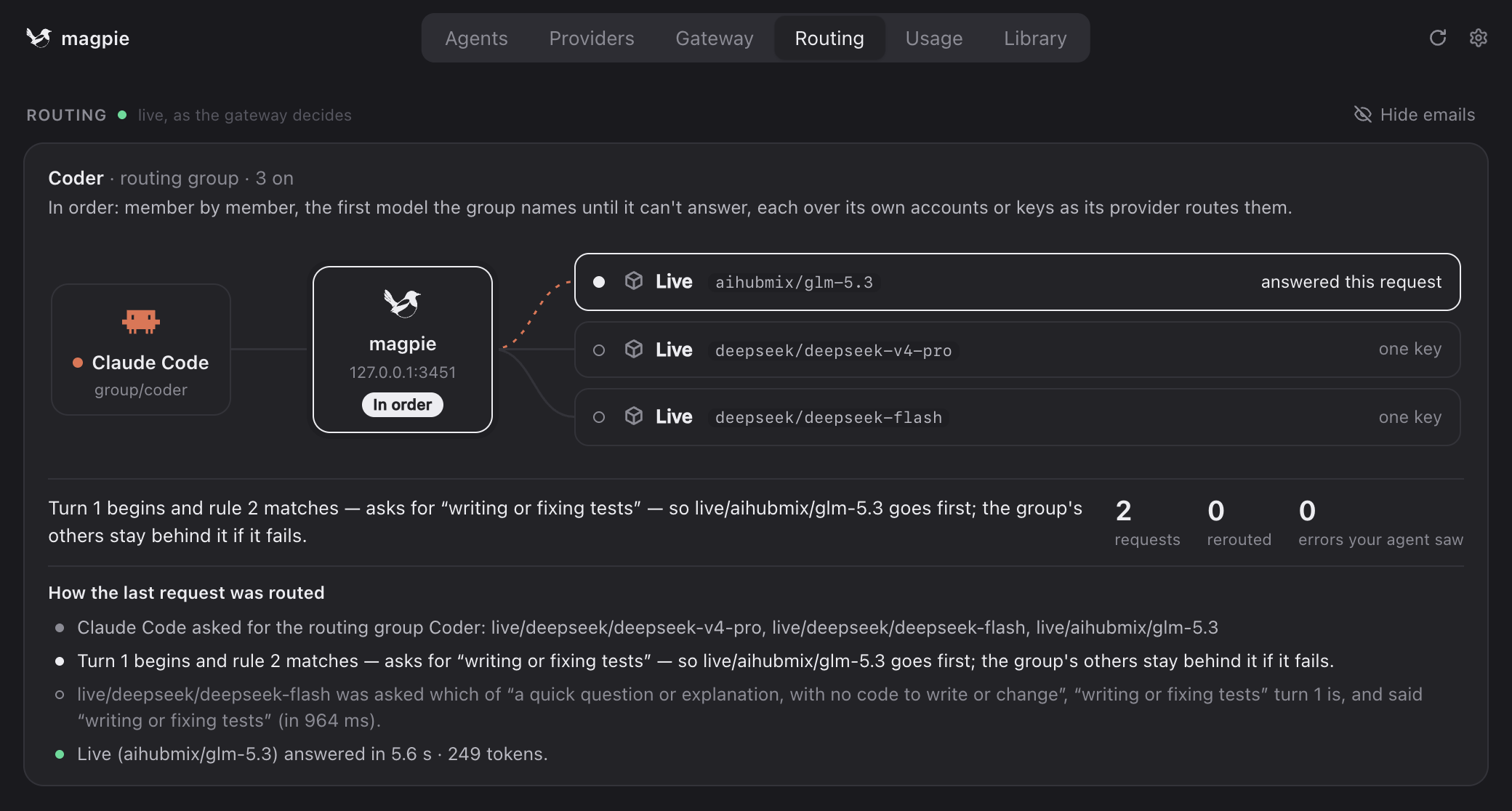Click the '2 requests' counter
1512x811 pixels.
[x=1147, y=522]
